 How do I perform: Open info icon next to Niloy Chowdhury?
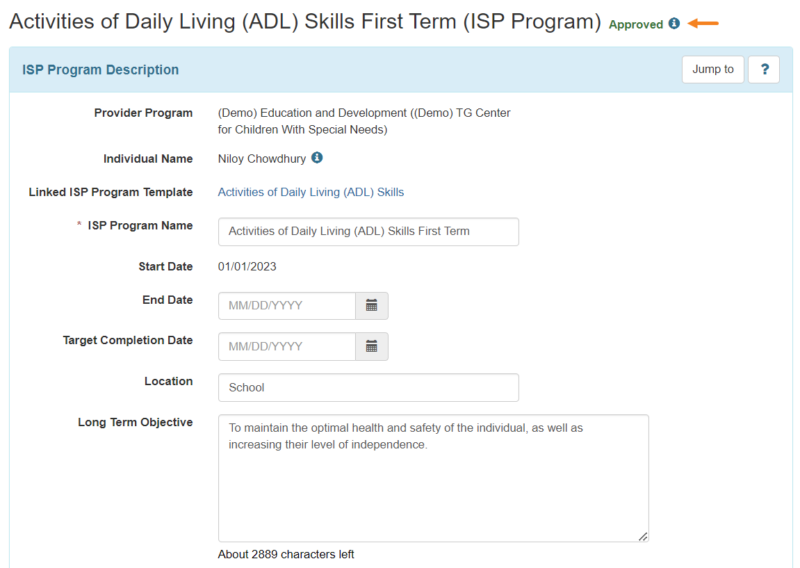click(317, 158)
